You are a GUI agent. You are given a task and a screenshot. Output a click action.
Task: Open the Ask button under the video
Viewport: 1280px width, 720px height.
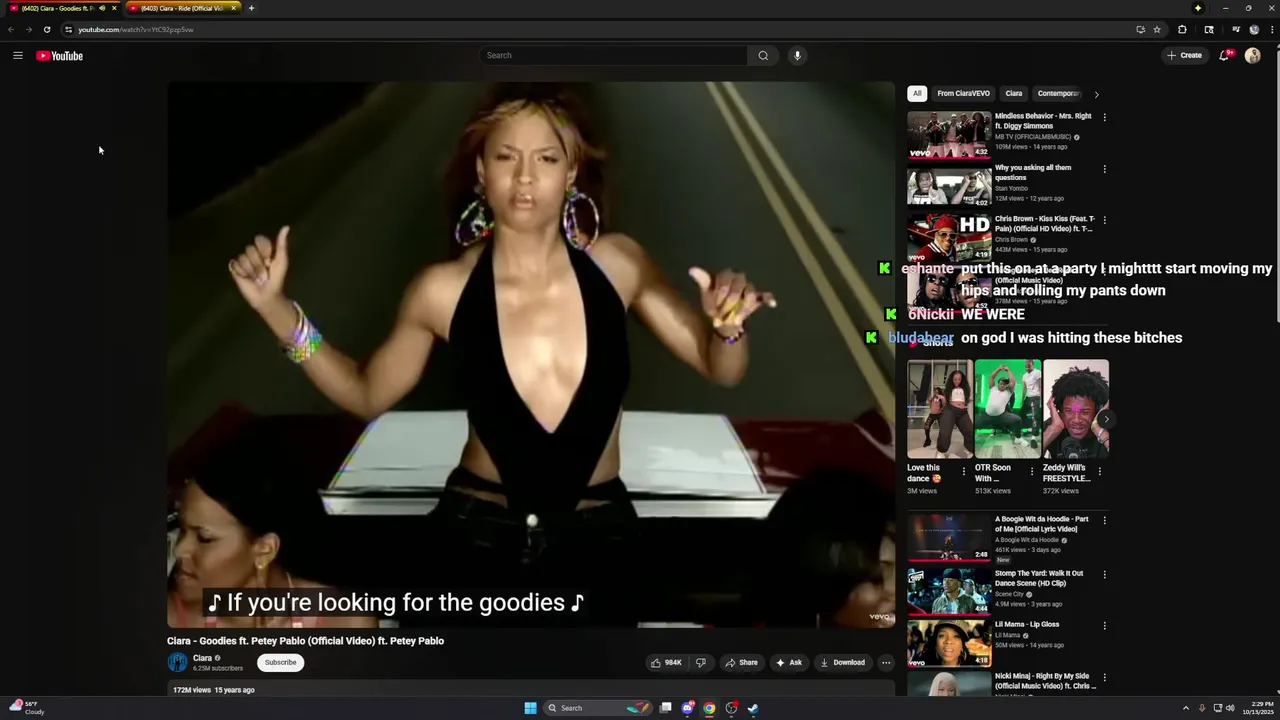click(x=789, y=662)
